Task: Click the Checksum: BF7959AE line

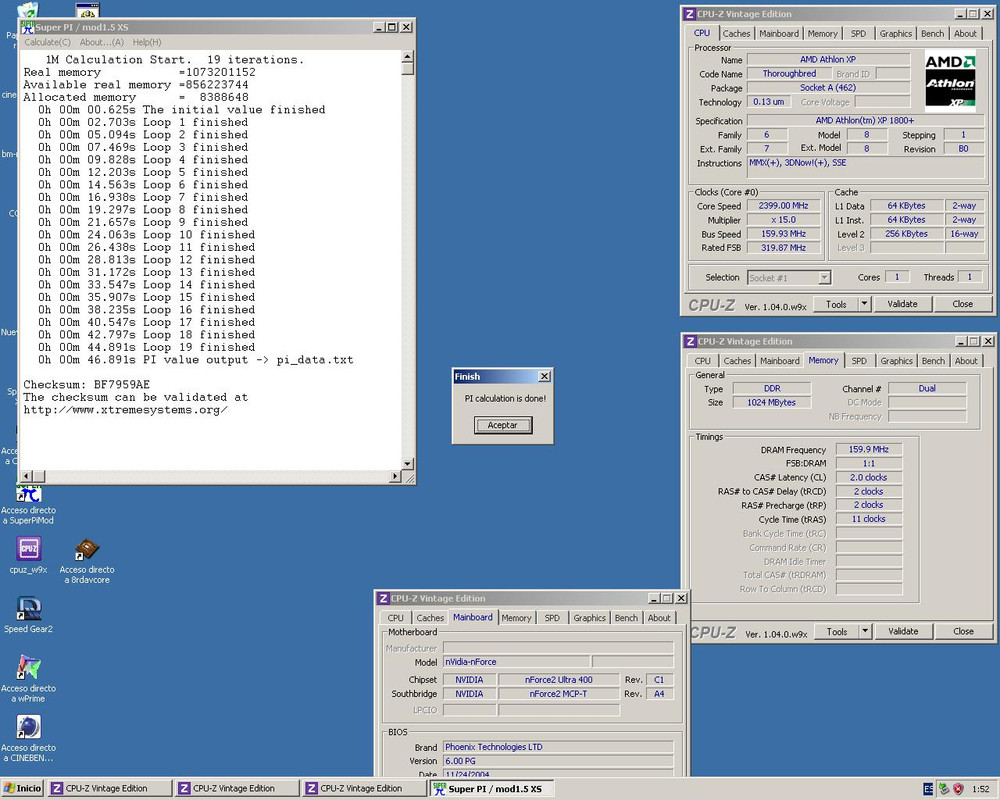Action: pyautogui.click(x=87, y=385)
